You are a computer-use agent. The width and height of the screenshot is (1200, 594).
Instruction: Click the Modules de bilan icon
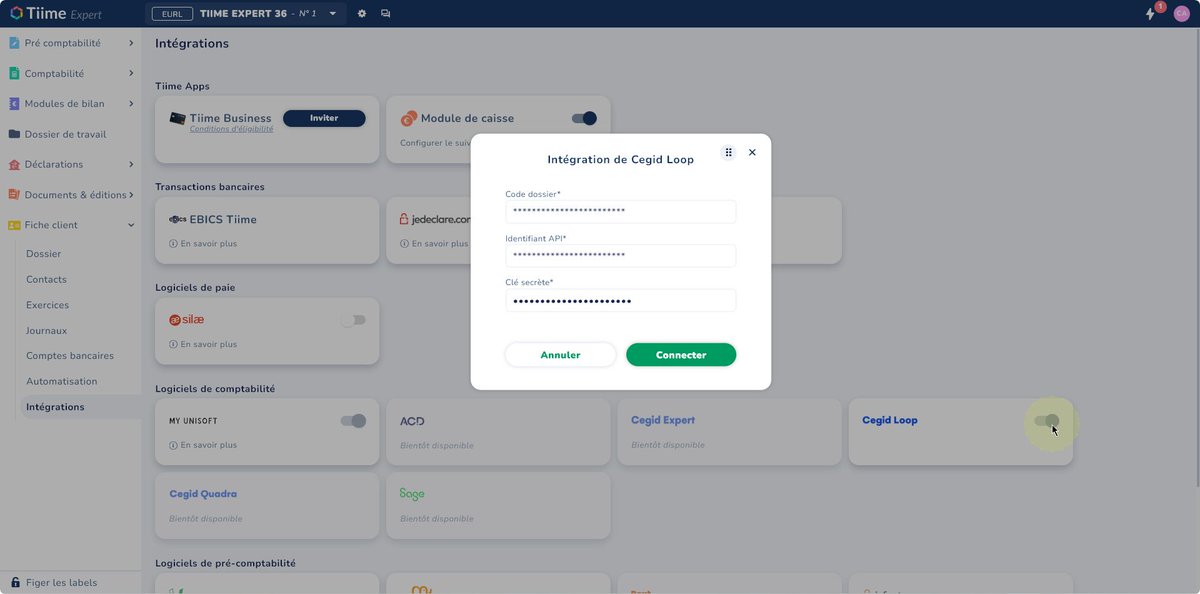click(x=15, y=104)
